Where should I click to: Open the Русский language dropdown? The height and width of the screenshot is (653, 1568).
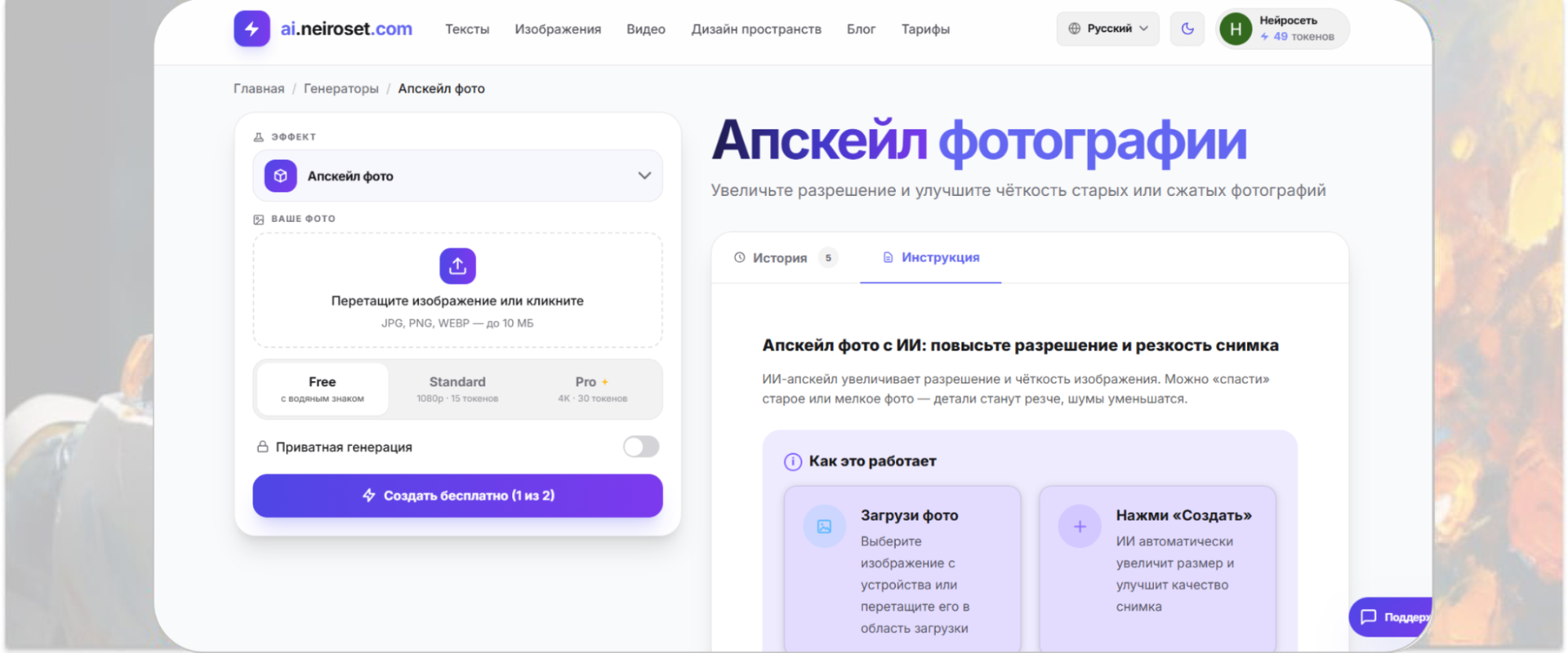(x=1108, y=29)
